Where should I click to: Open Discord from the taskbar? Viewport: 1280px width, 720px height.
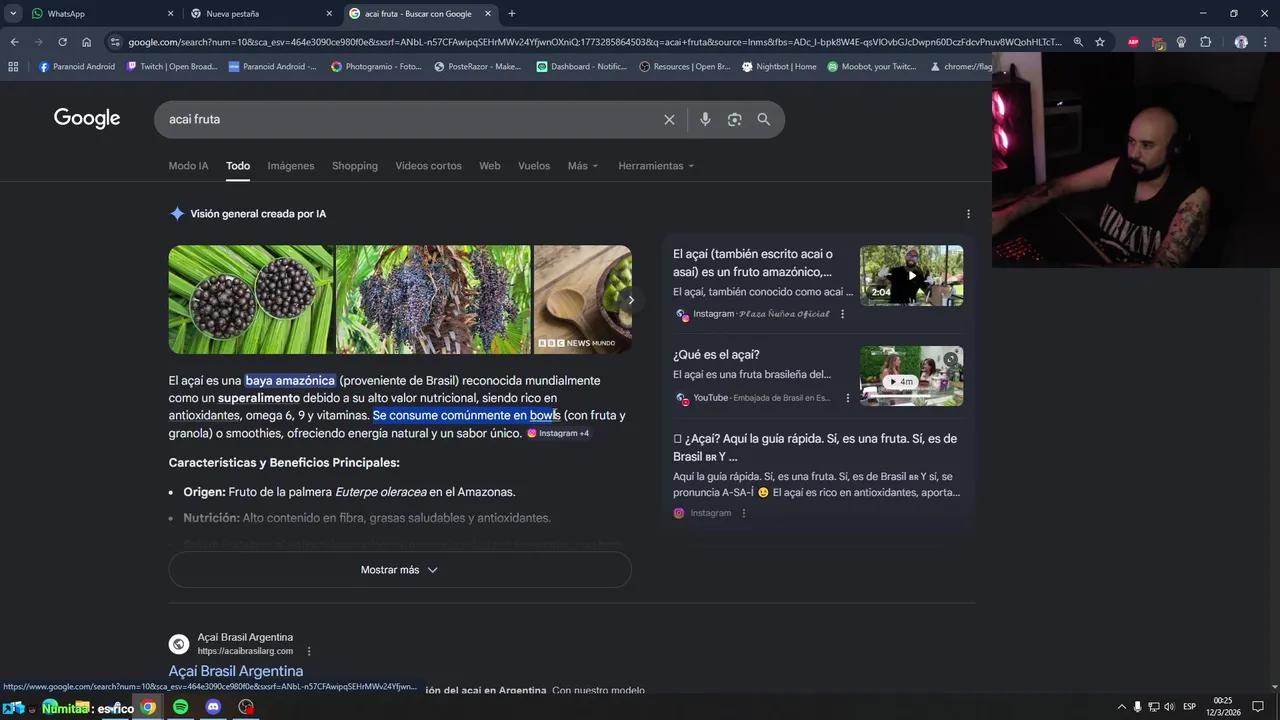click(x=213, y=707)
